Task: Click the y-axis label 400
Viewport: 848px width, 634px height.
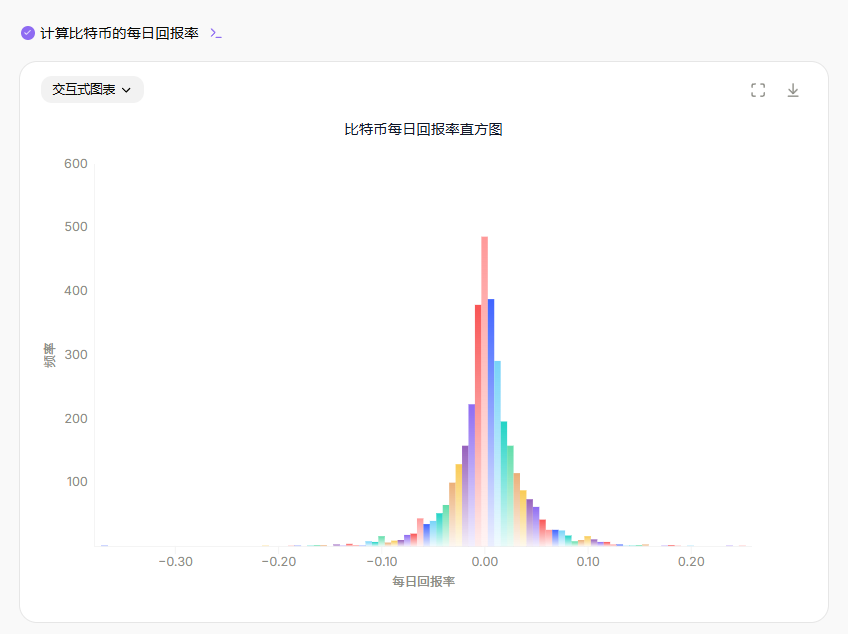Action: tap(76, 290)
